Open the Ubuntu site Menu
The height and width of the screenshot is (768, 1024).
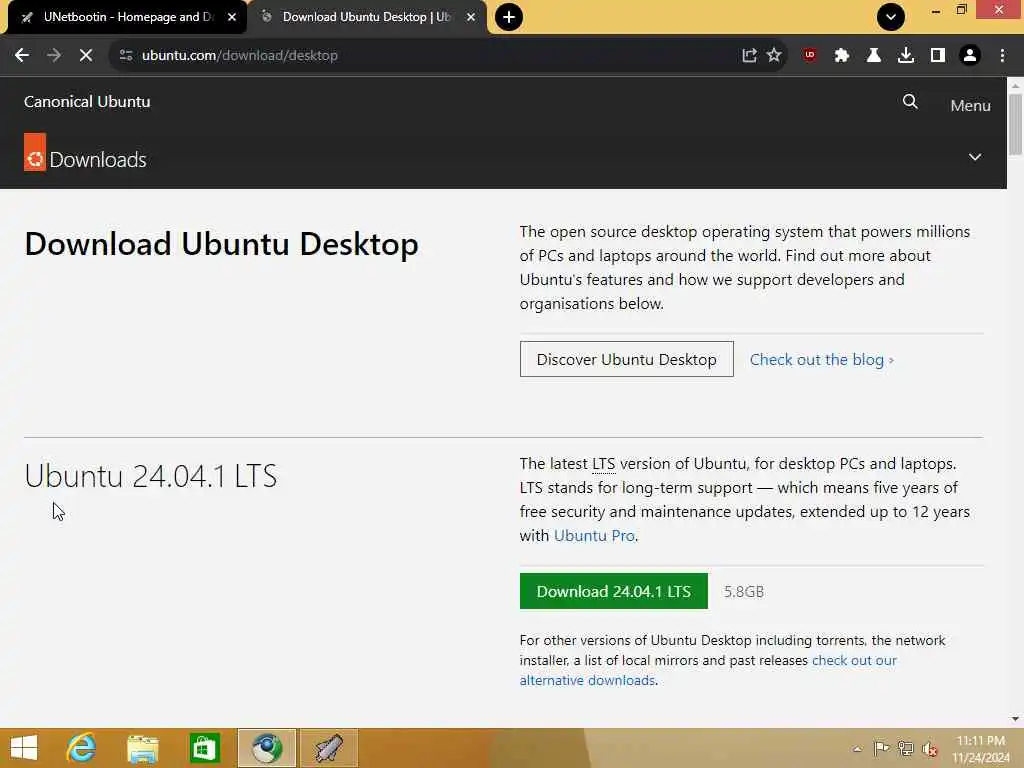coord(970,105)
